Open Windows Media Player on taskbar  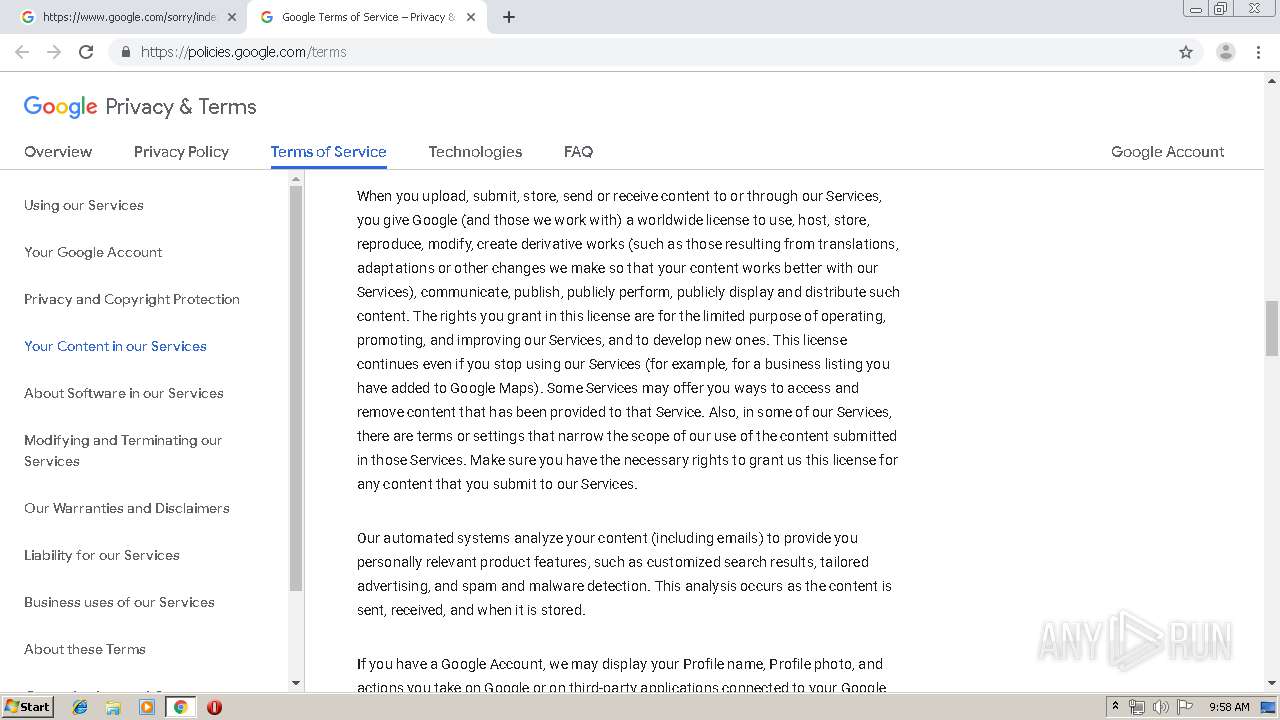(147, 707)
